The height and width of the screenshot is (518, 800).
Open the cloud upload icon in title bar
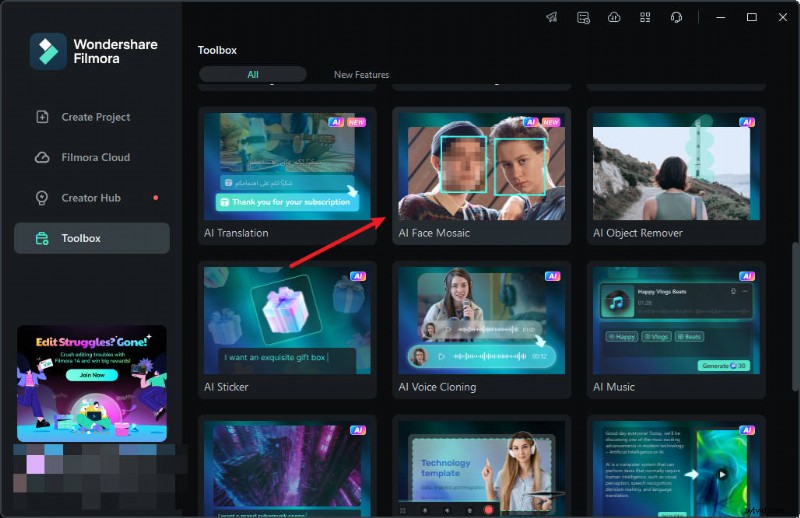coord(614,17)
